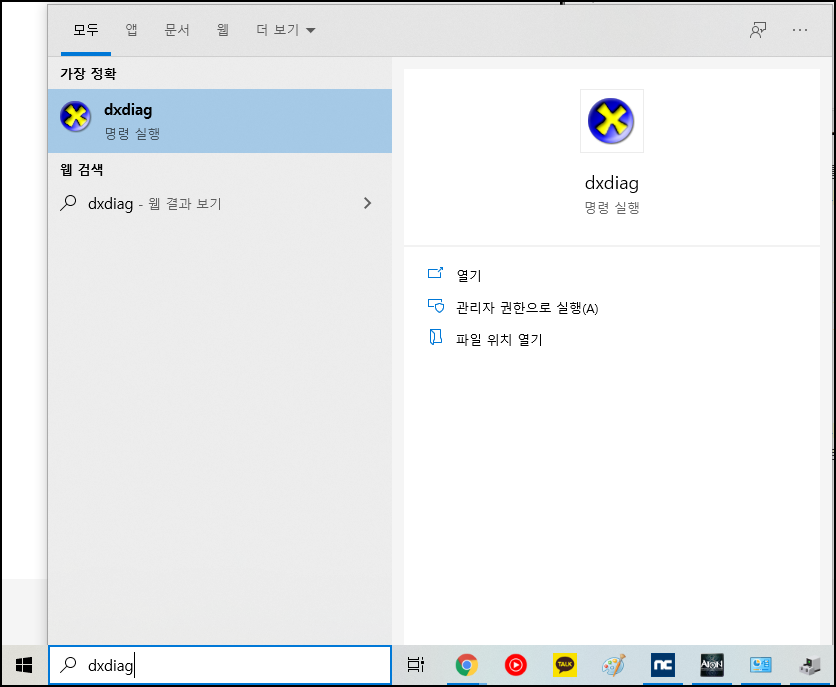Open the Paint palette app in taskbar
The height and width of the screenshot is (687, 836).
614,665
